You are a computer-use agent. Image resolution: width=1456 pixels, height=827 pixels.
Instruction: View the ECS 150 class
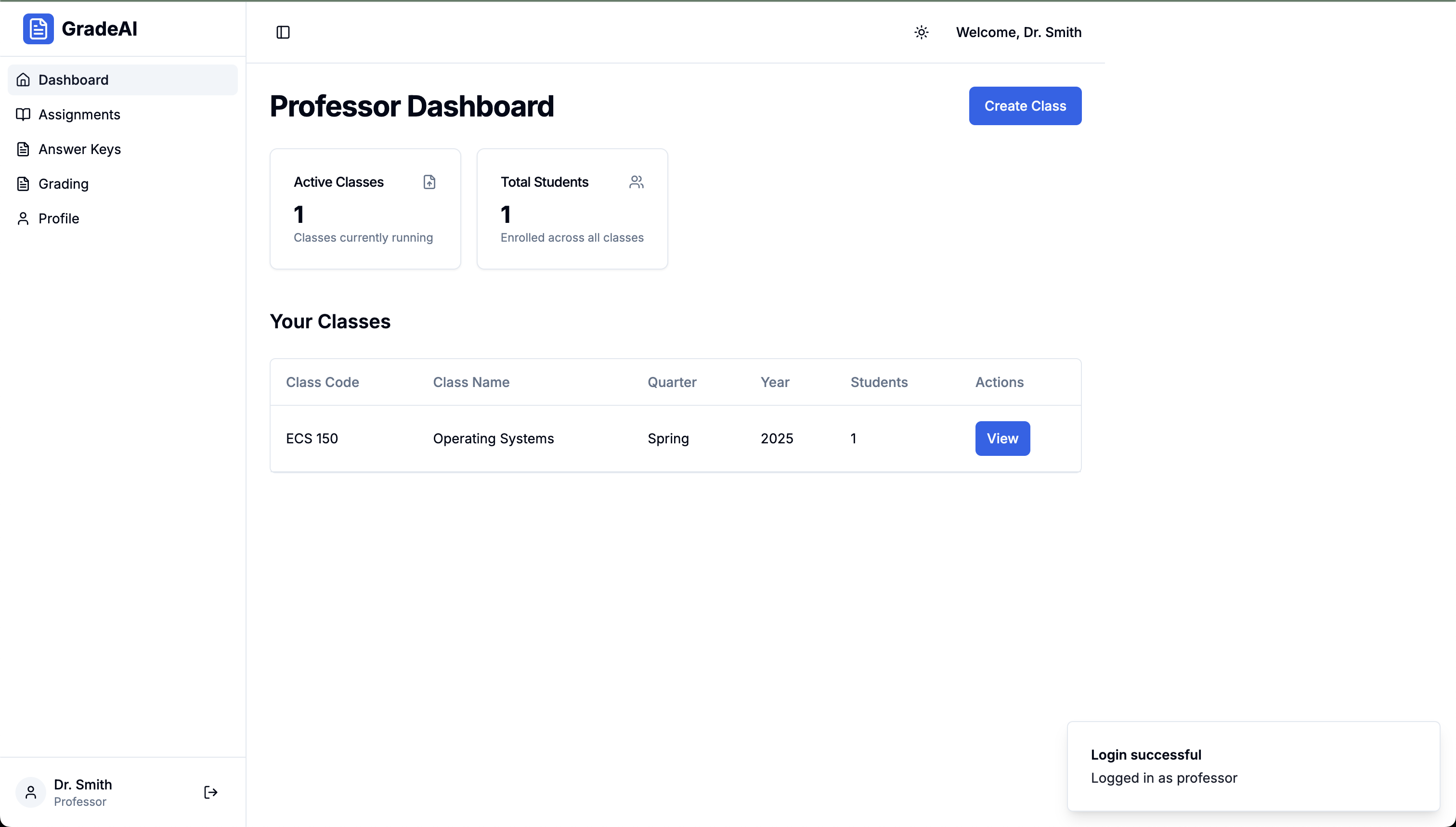point(1002,439)
